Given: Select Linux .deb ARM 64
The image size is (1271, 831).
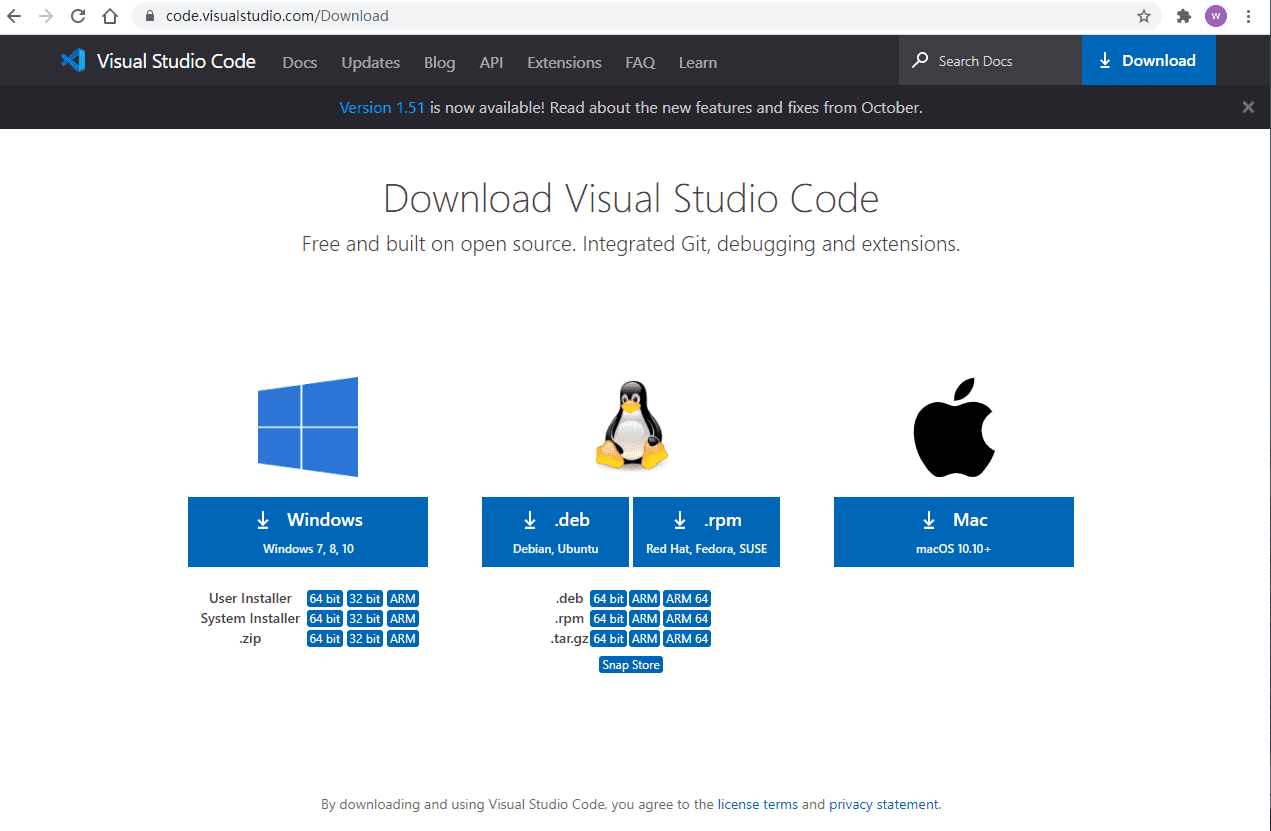Looking at the screenshot, I should [687, 599].
